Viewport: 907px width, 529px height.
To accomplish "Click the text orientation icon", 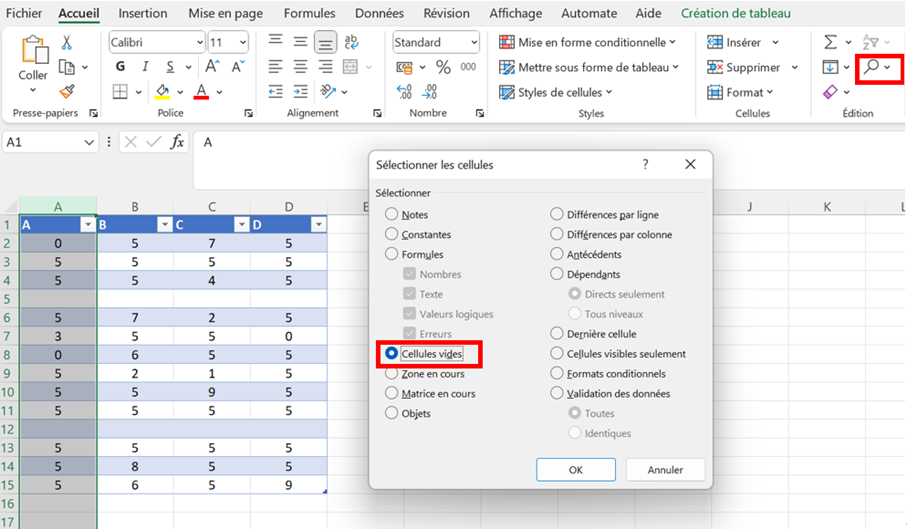I will [328, 91].
